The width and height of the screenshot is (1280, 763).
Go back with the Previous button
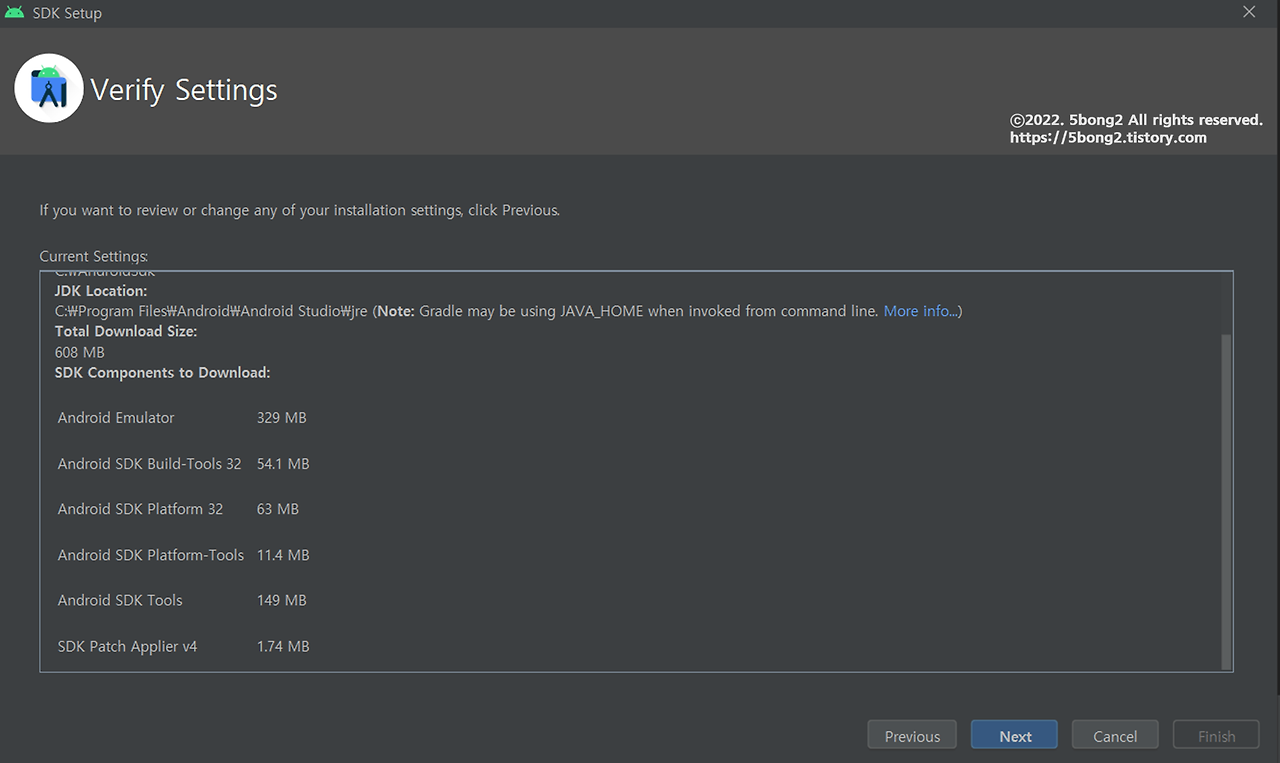click(912, 735)
